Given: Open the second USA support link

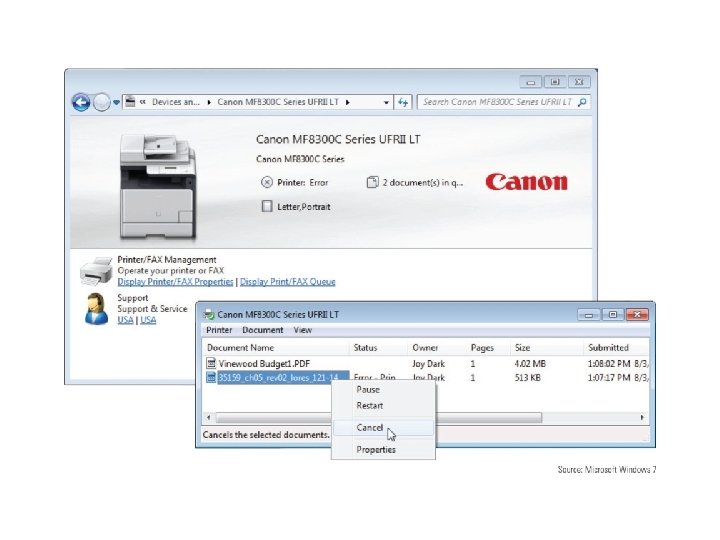Looking at the screenshot, I should coord(148,320).
